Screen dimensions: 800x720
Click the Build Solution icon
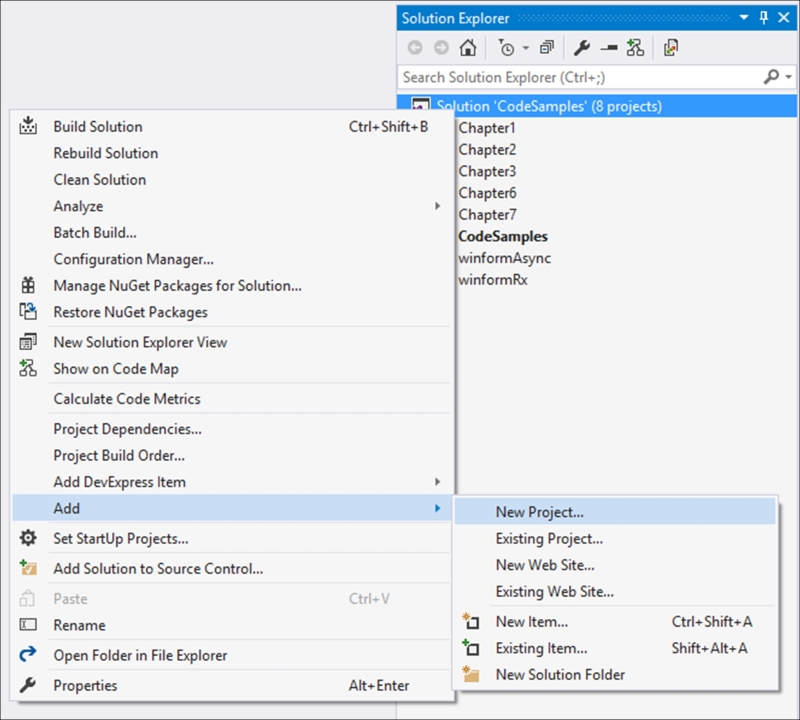coord(28,126)
